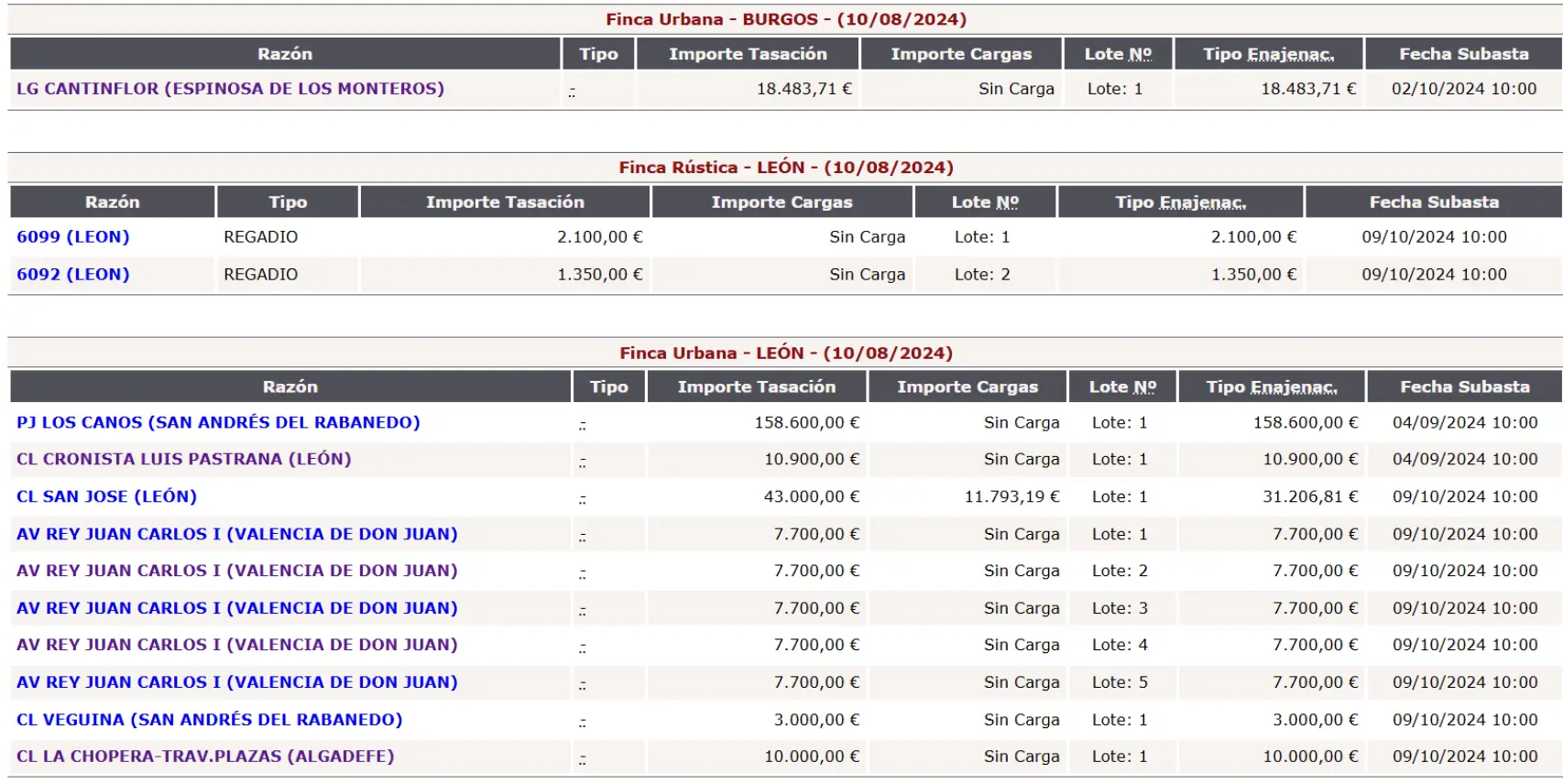Open PJ LOS CANOS (SAN ANDRÉS DEL RABANEDO)
Screen dimensions: 1563x784
coord(218,422)
